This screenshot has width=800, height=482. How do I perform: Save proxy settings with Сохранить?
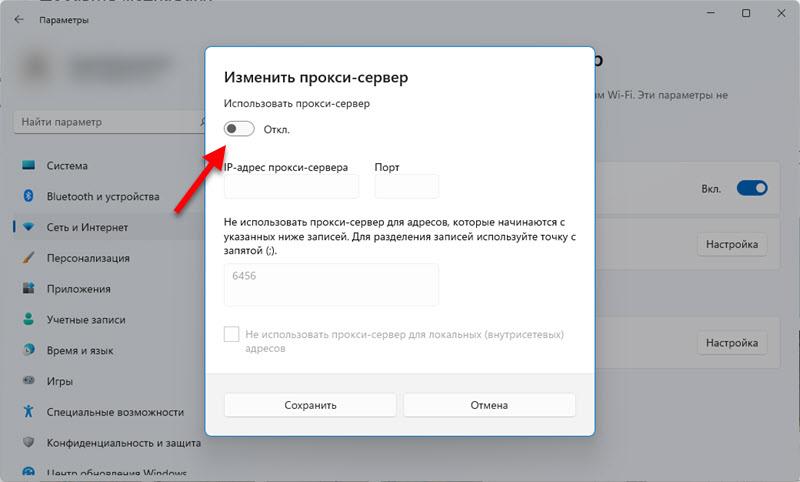[310, 405]
